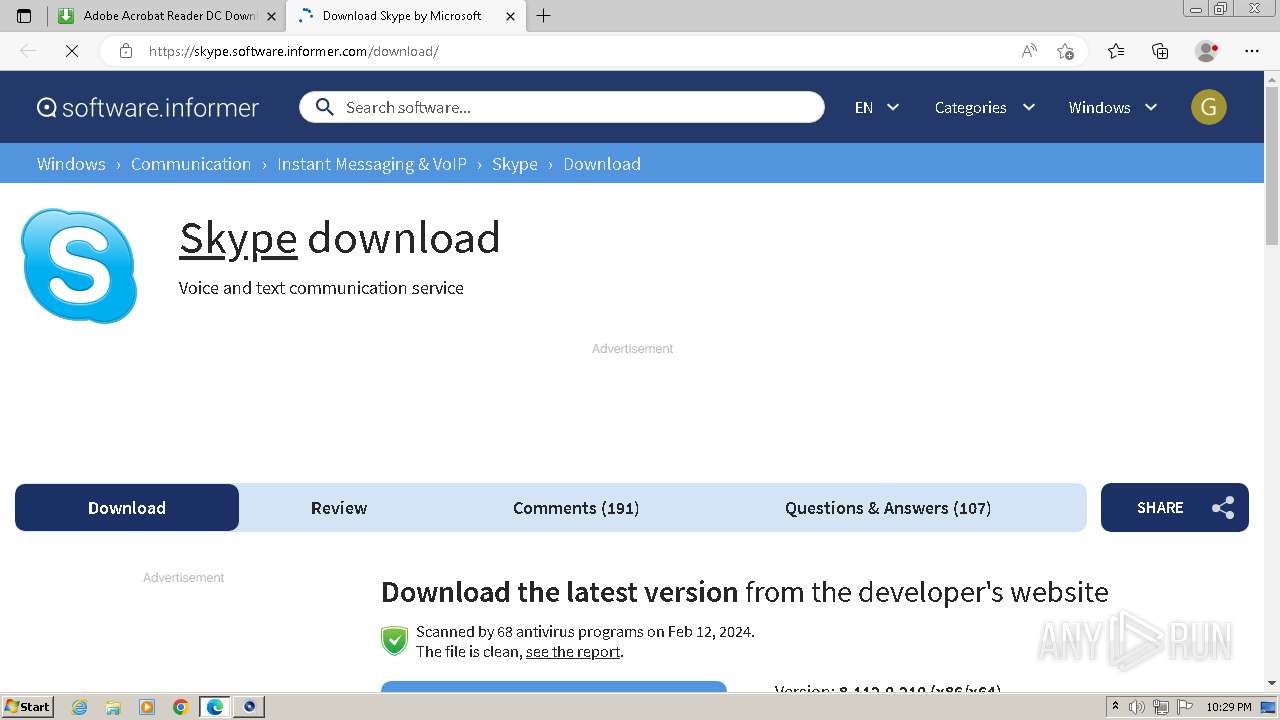This screenshot has width=1280, height=720.
Task: View site information lock icon
Action: 126,51
